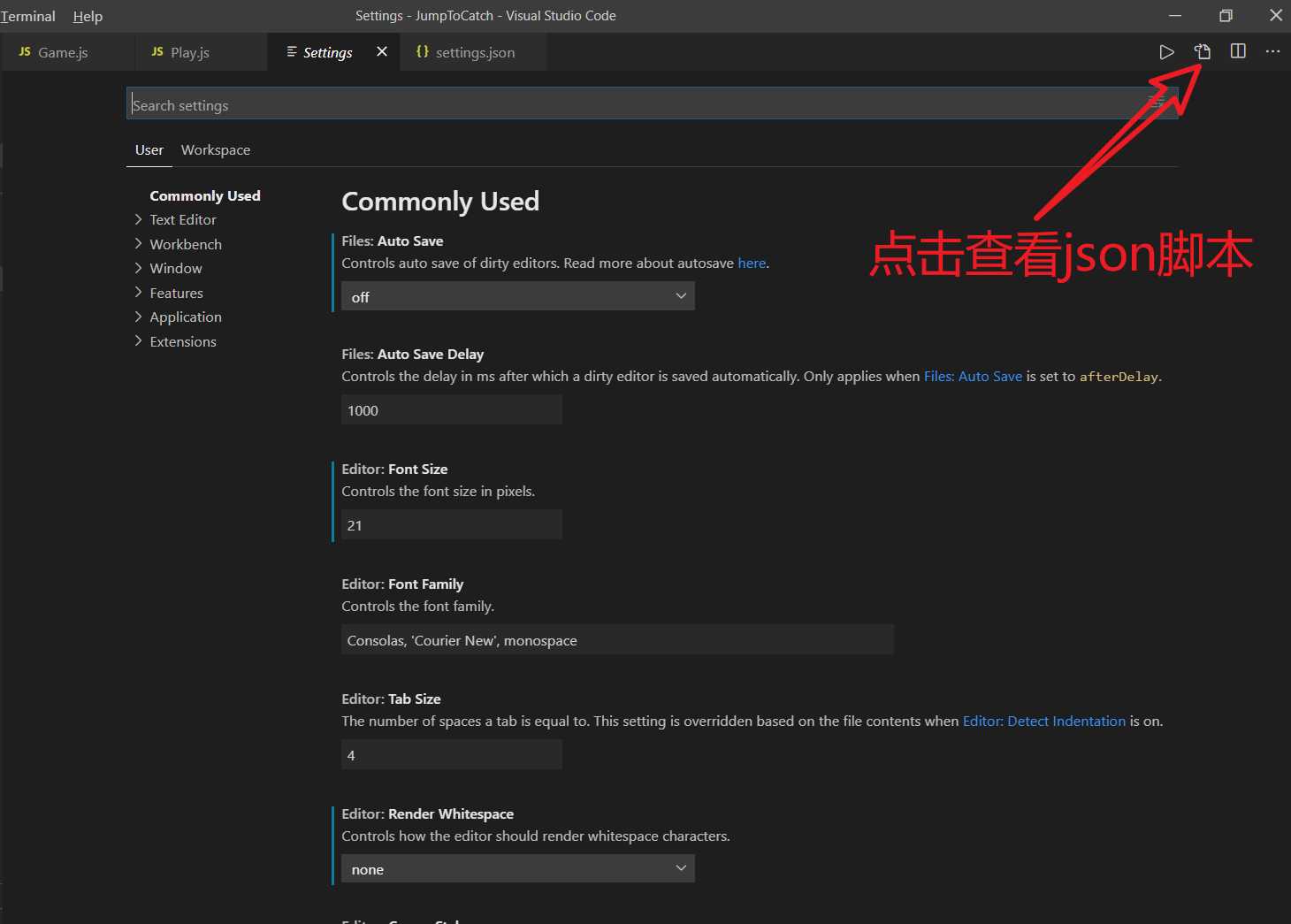Click the JS icon on Play.js tab
This screenshot has height=924, width=1291.
tap(157, 52)
